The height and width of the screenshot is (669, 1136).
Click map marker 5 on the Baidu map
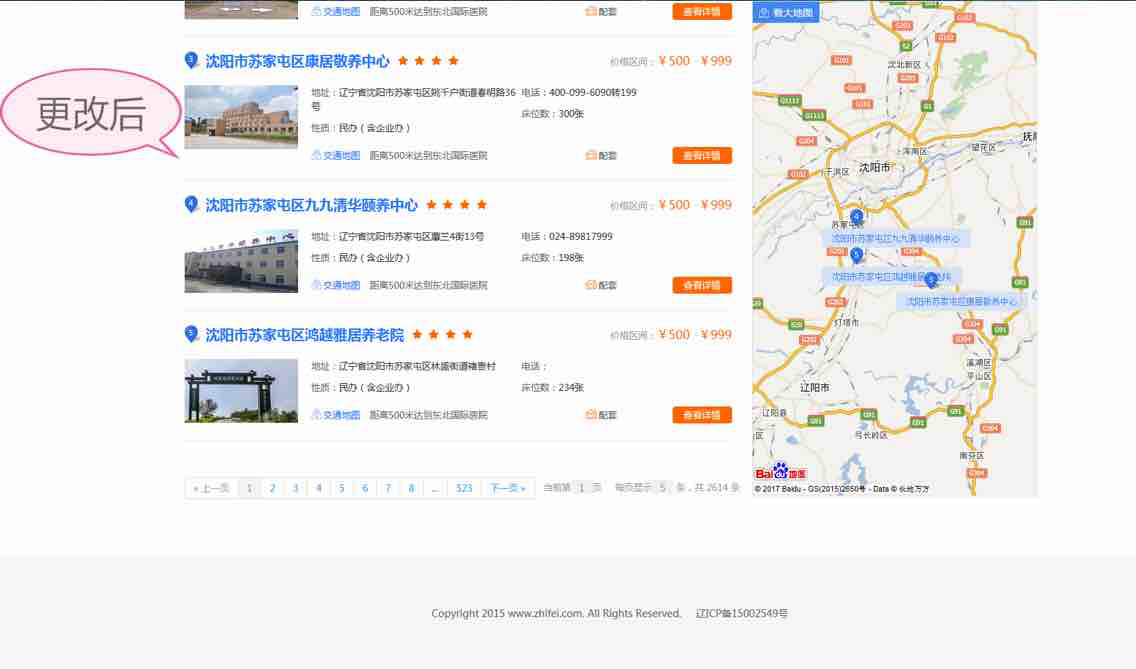(x=856, y=254)
